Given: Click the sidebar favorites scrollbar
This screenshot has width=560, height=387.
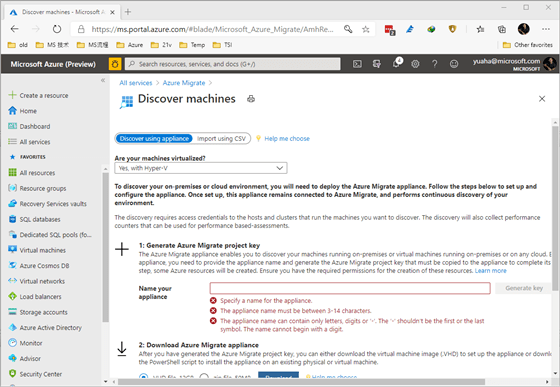Looking at the screenshot, I should click(105, 246).
